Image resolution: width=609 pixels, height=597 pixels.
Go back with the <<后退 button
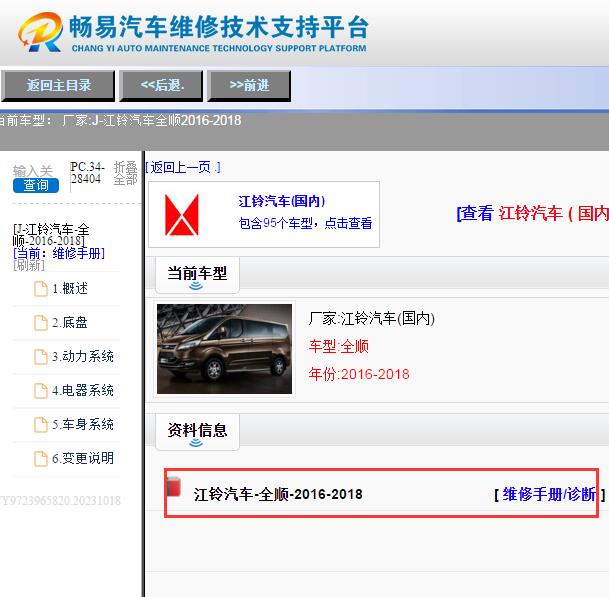(161, 85)
